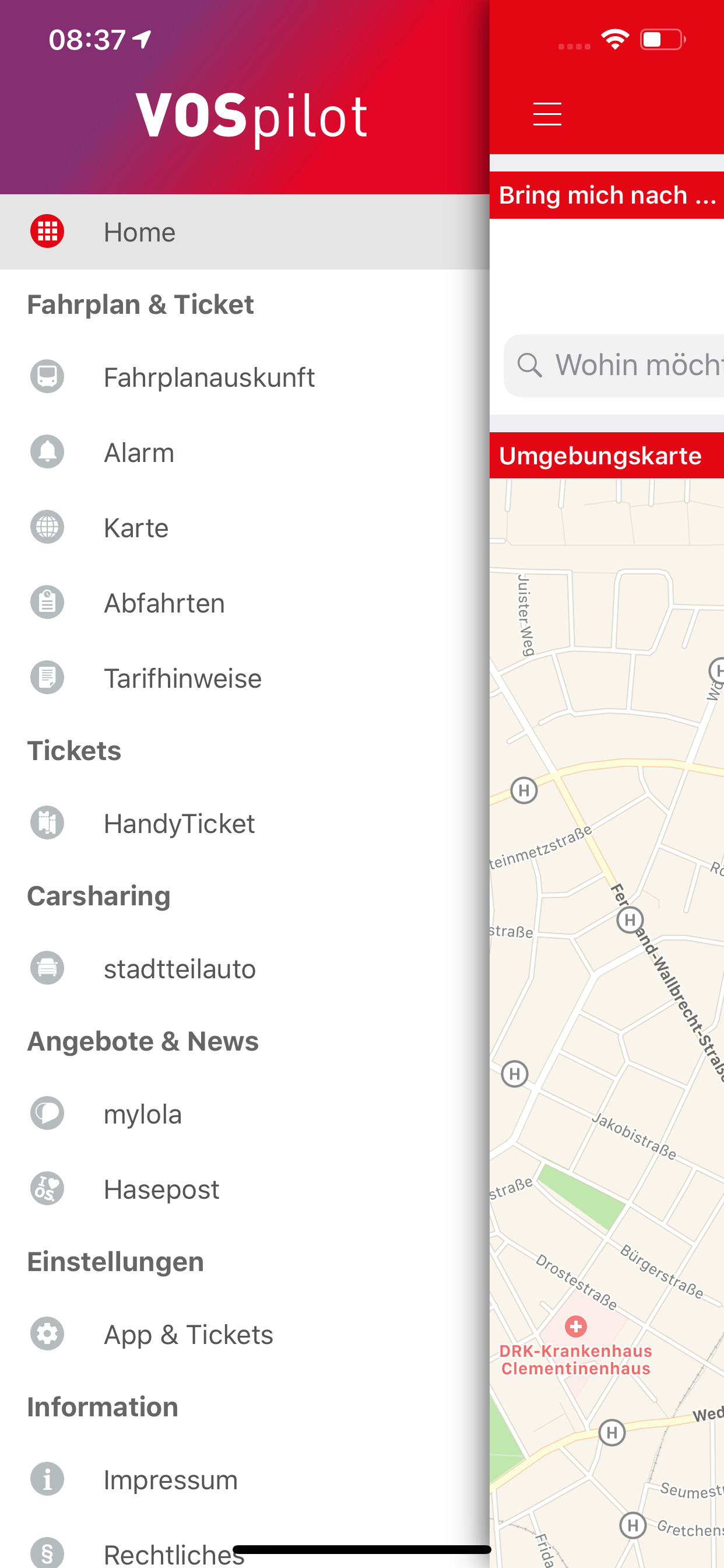
Task: Open Abfahrten from the menu
Action: click(164, 603)
